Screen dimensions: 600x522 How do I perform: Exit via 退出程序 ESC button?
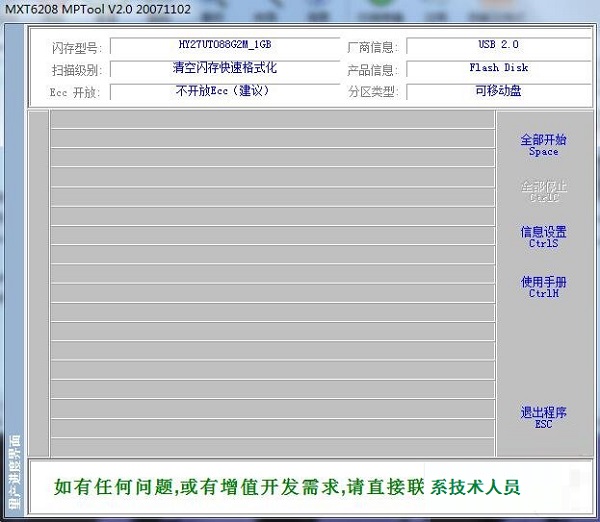pos(543,418)
